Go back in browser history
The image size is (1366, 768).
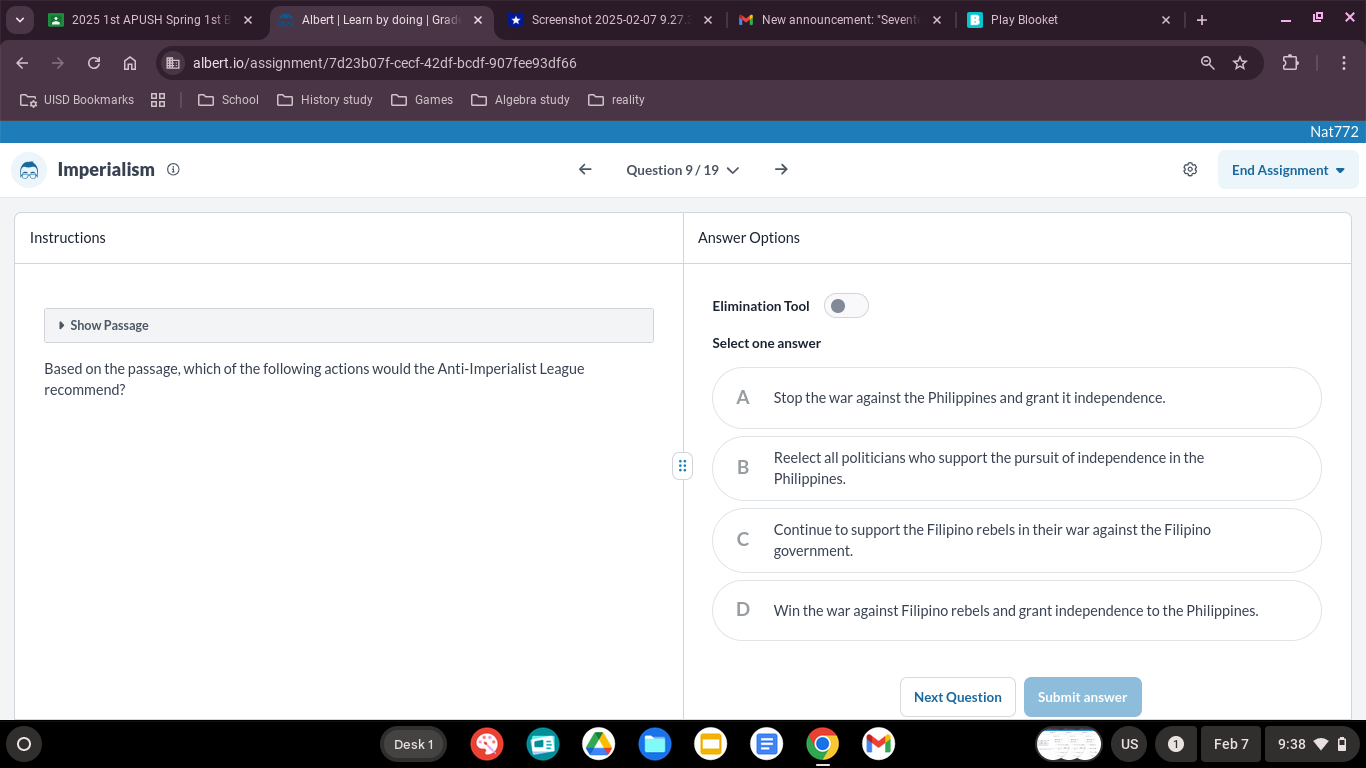[x=22, y=63]
